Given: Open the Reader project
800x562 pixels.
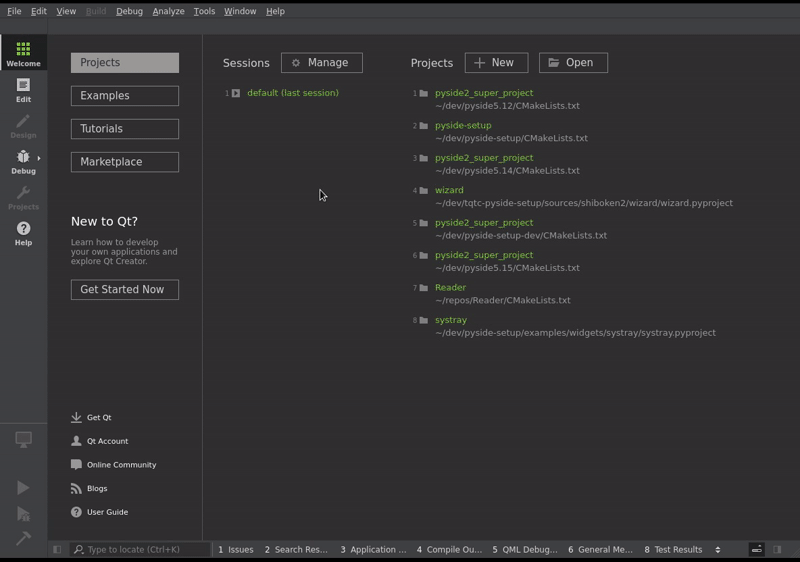Looking at the screenshot, I should (451, 288).
